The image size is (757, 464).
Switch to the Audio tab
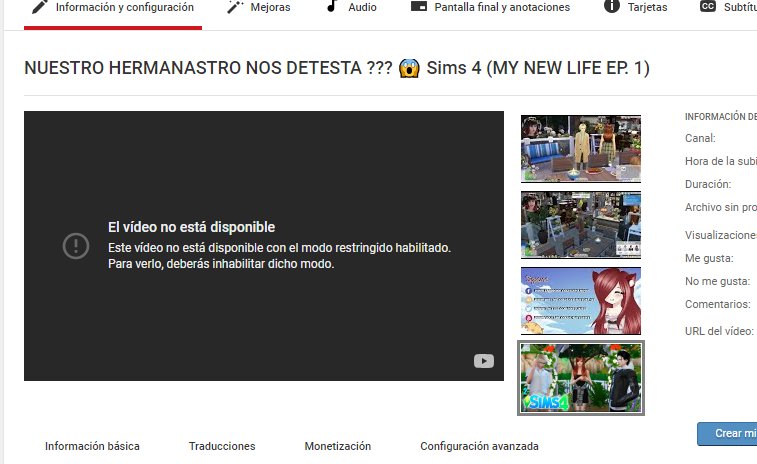(x=351, y=7)
